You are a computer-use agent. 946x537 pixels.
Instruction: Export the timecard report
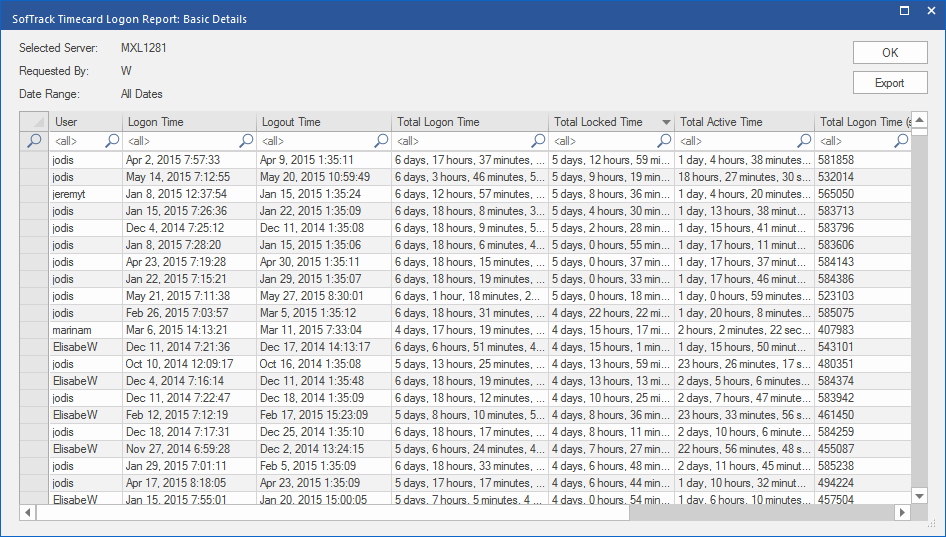[889, 83]
